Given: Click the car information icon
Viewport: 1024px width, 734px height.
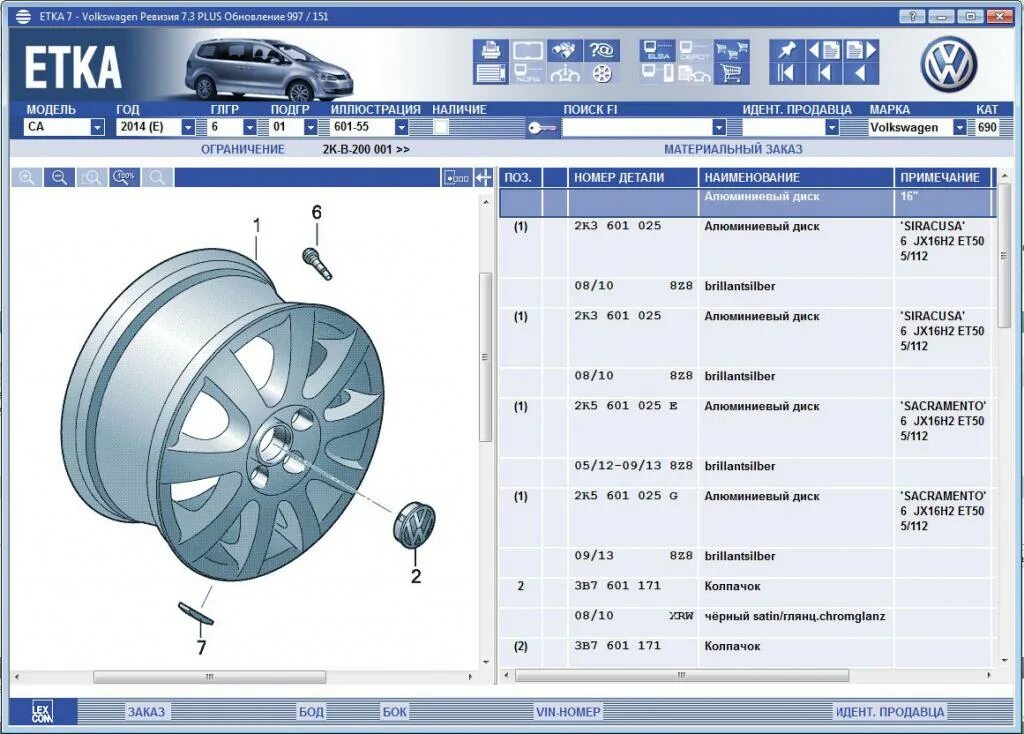Looking at the screenshot, I should coord(564,73).
